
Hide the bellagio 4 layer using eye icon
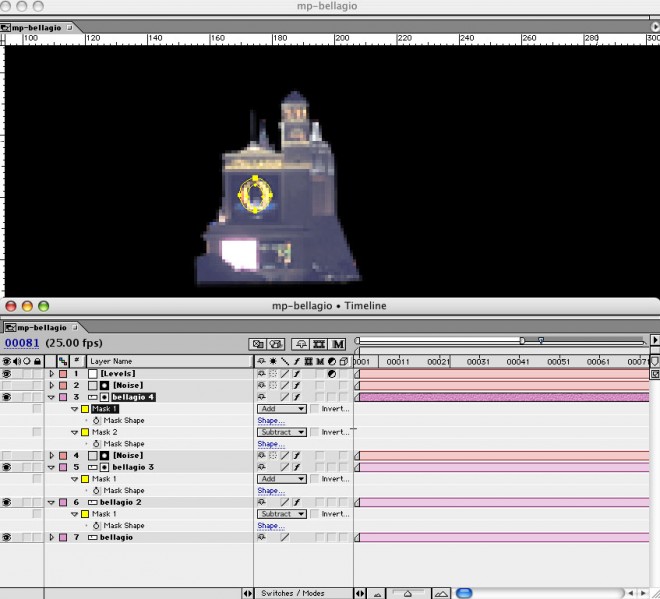(7, 397)
